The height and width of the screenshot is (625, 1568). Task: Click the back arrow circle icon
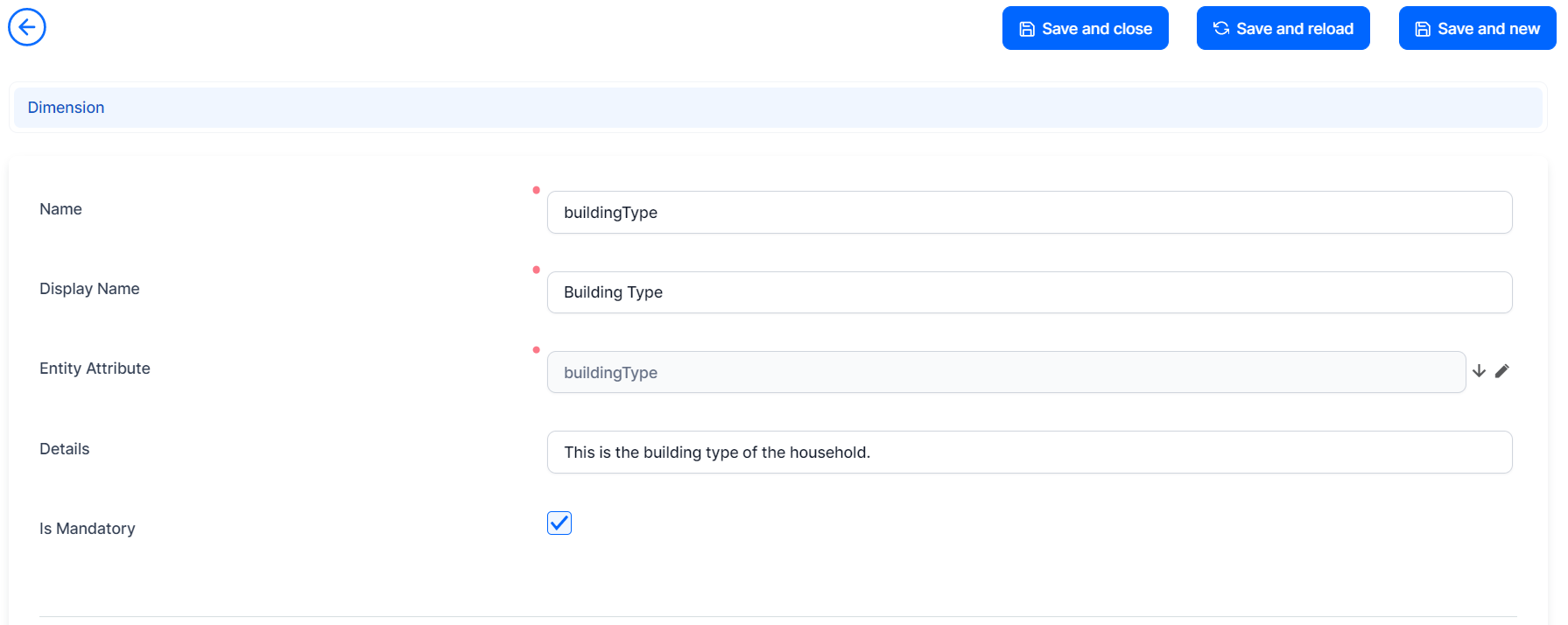(x=27, y=27)
